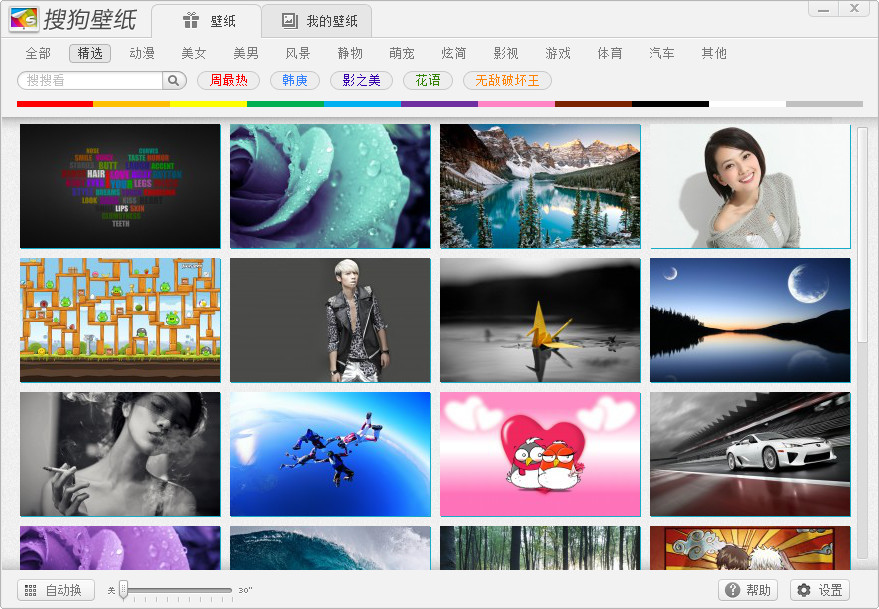879x609 pixels.
Task: Filter wallpapers by pink color
Action: click(516, 104)
